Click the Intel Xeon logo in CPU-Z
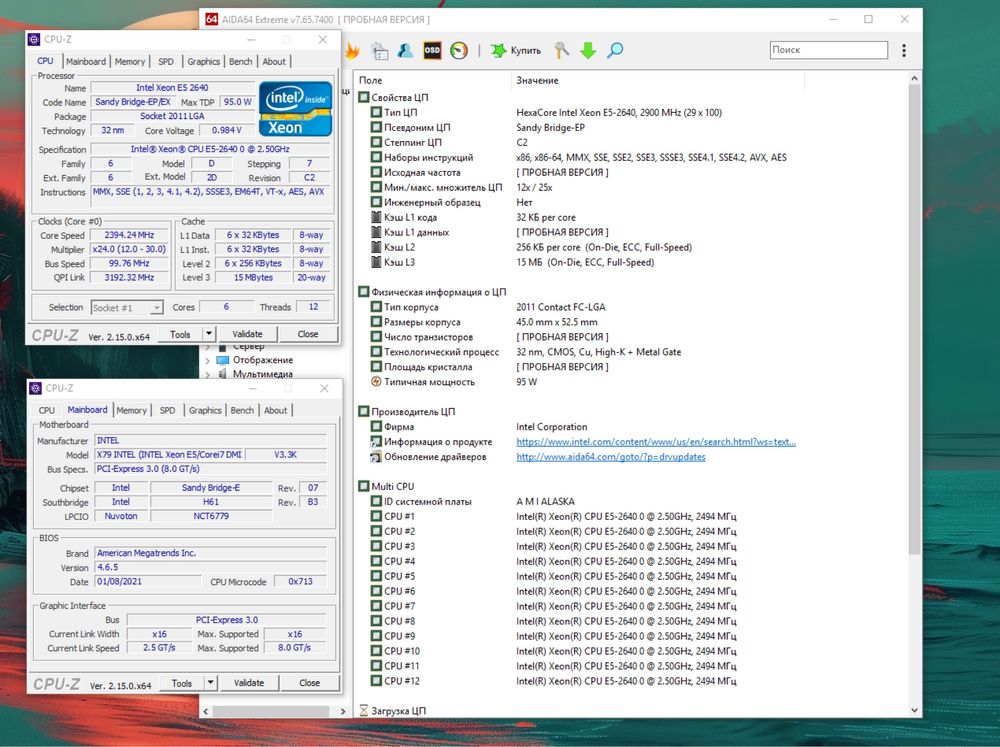1000x747 pixels. tap(295, 108)
